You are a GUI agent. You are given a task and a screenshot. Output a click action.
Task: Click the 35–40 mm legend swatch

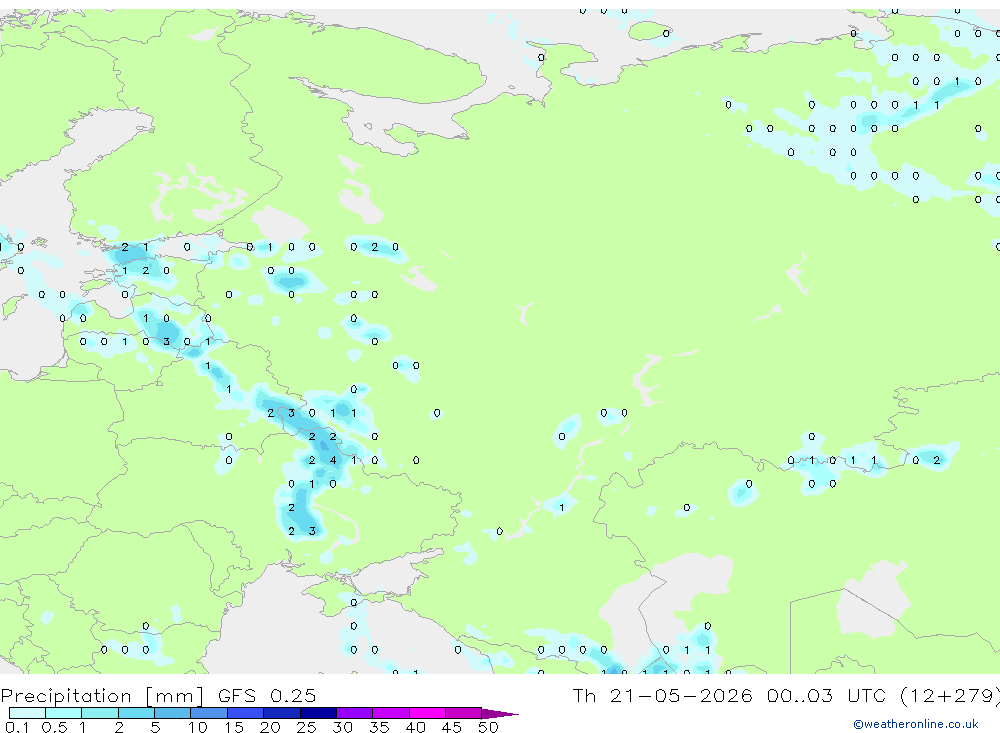pos(391,713)
